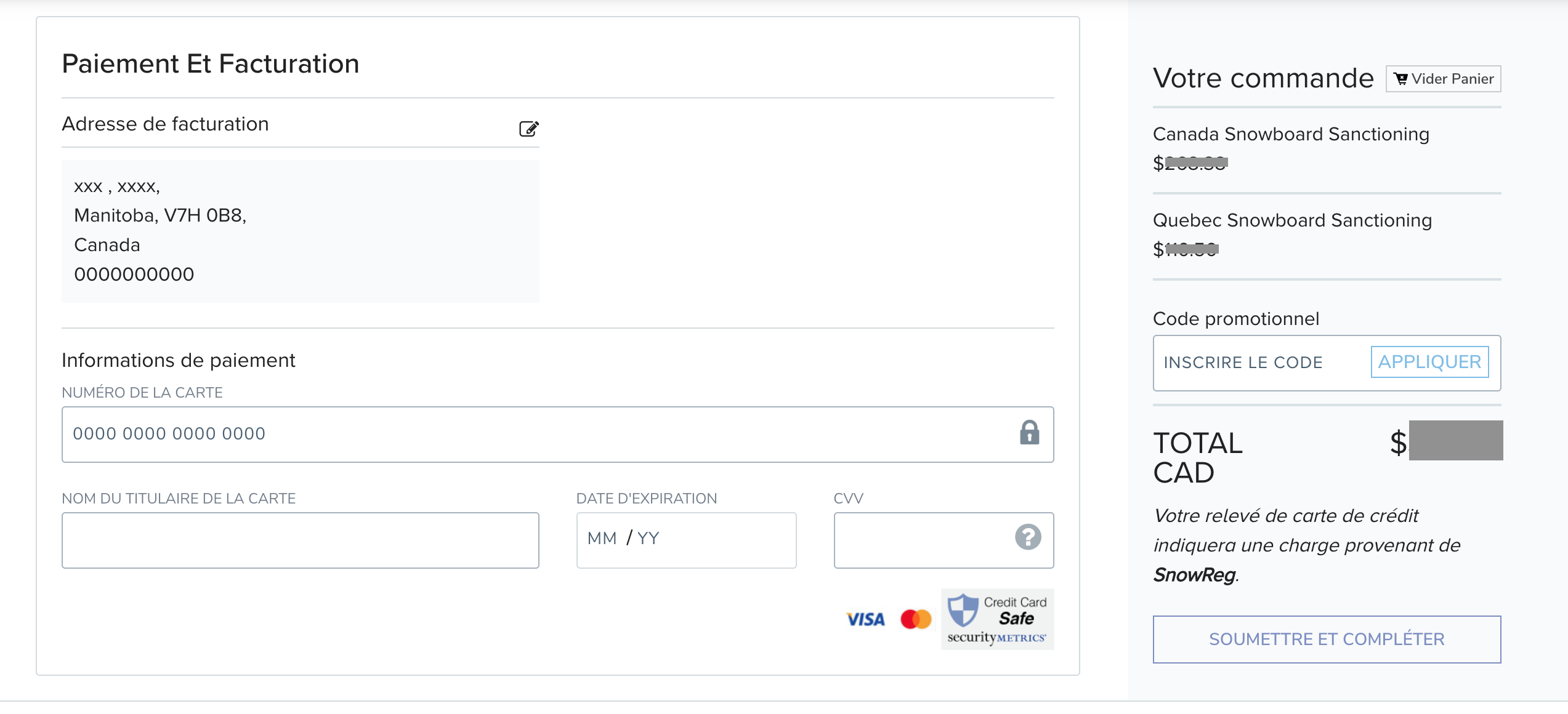Screen dimensions: 1568x714
Task: Apply the promo code with Appliquer
Action: point(1429,362)
